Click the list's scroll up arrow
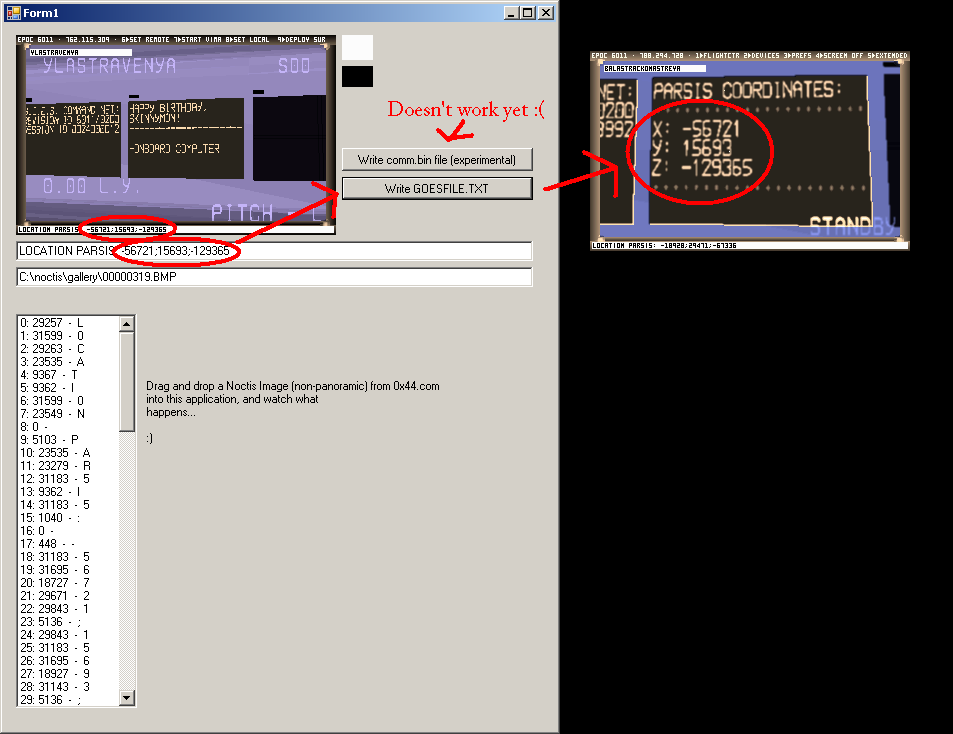953x734 pixels. point(127,323)
